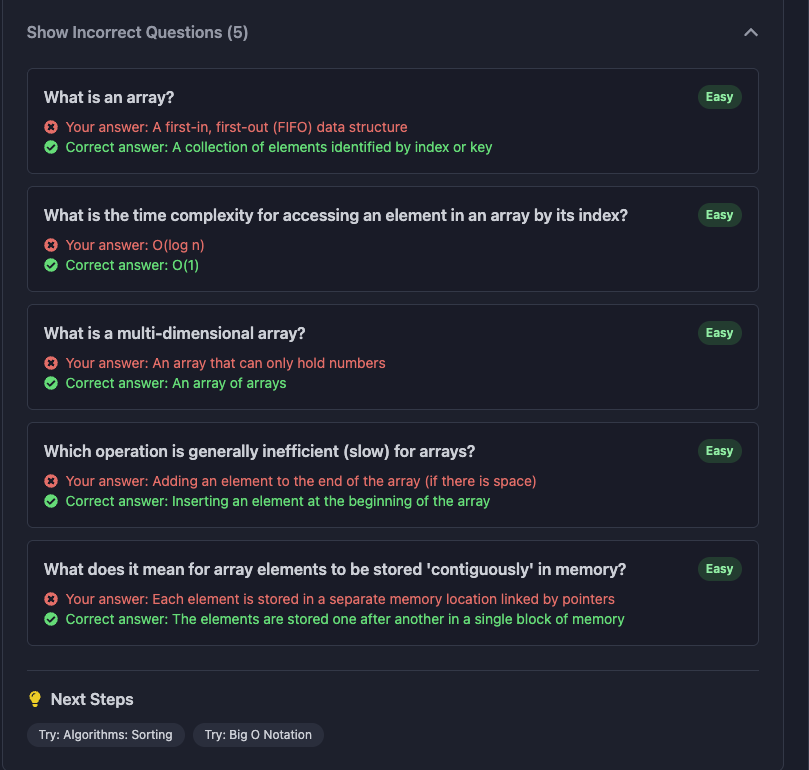Click the green check icon beside O(1)
This screenshot has height=770, width=809.
coord(51,265)
